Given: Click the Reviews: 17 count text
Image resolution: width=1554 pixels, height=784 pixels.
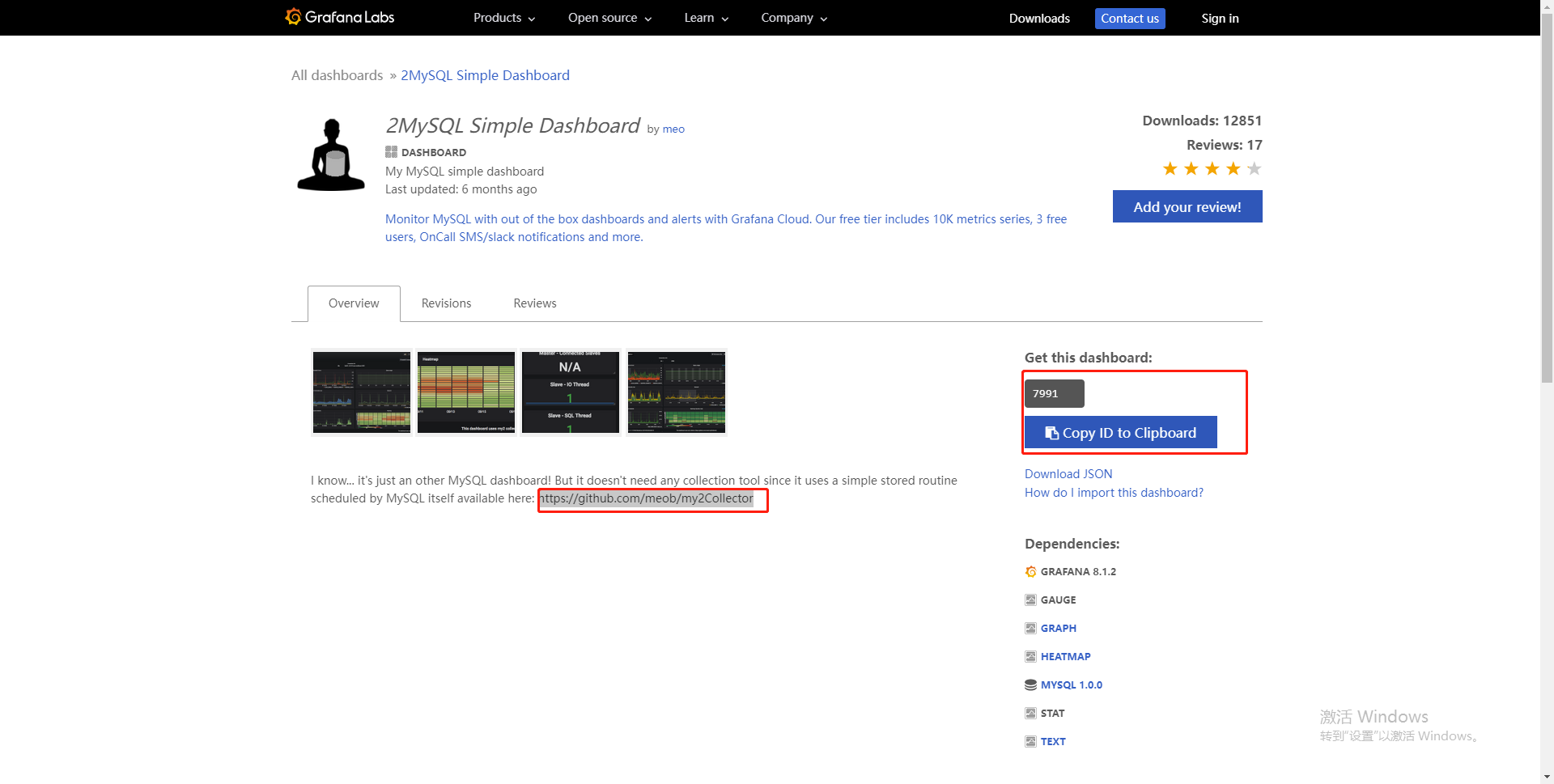Looking at the screenshot, I should (x=1225, y=145).
